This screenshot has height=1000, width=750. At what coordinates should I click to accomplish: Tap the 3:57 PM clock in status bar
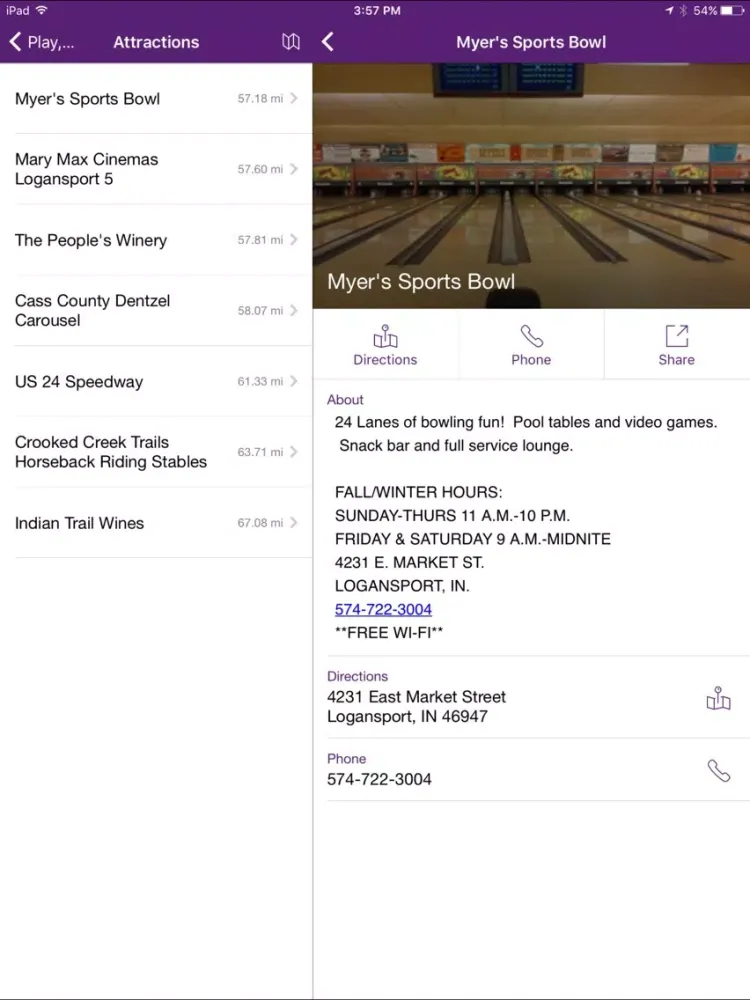[377, 10]
